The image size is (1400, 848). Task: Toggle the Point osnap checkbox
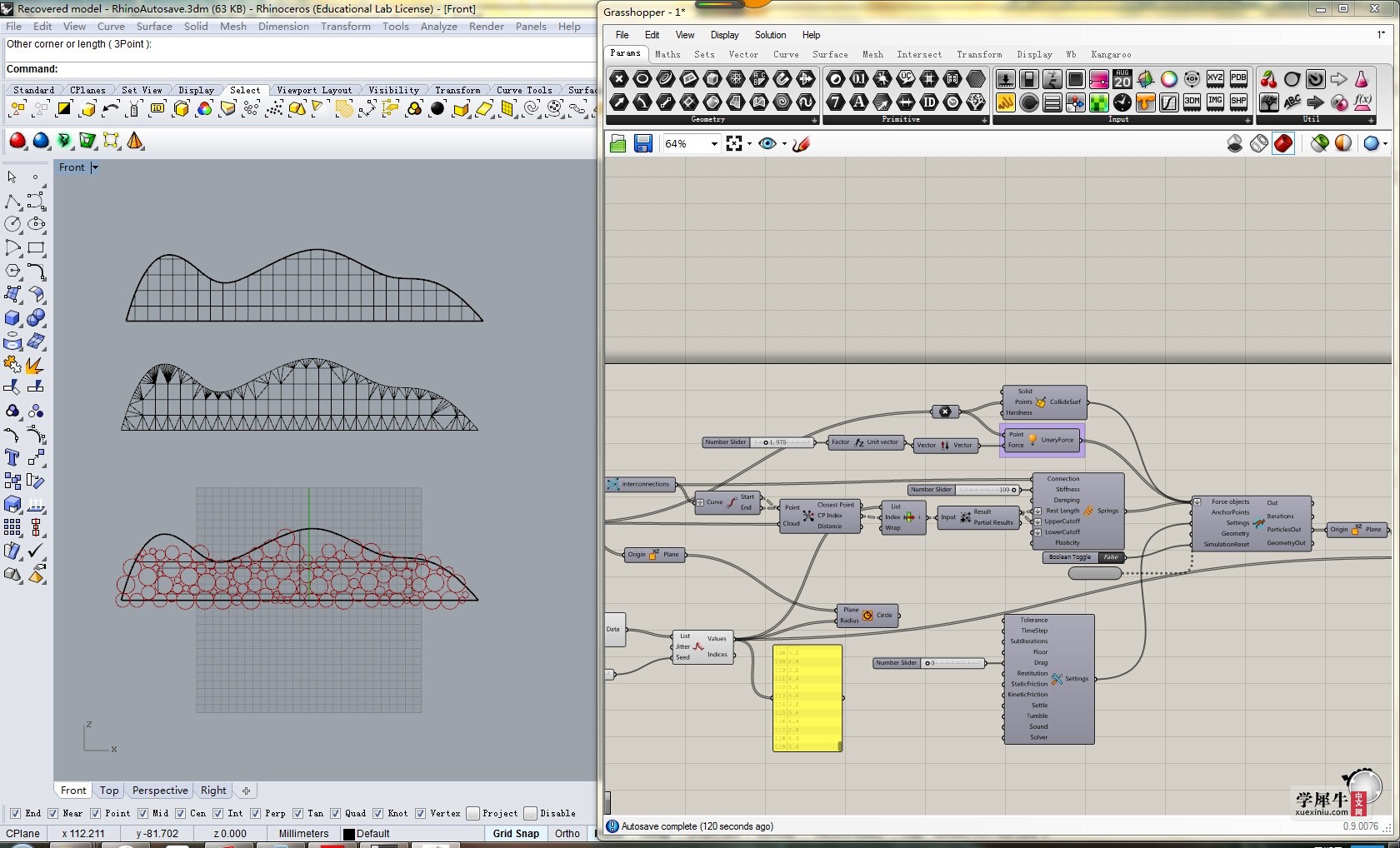(x=96, y=813)
